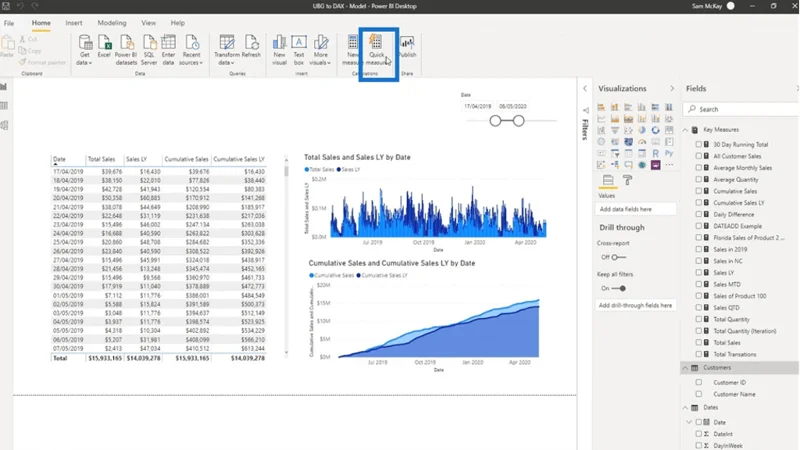This screenshot has height=450, width=800.
Task: Open the Get data button
Action: [85, 50]
